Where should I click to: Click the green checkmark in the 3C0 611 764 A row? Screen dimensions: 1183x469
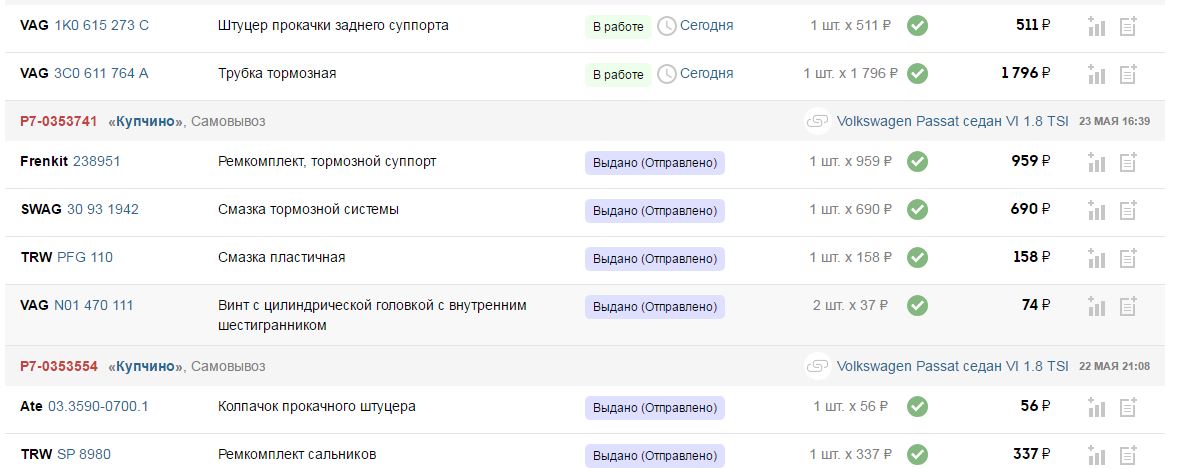(917, 73)
